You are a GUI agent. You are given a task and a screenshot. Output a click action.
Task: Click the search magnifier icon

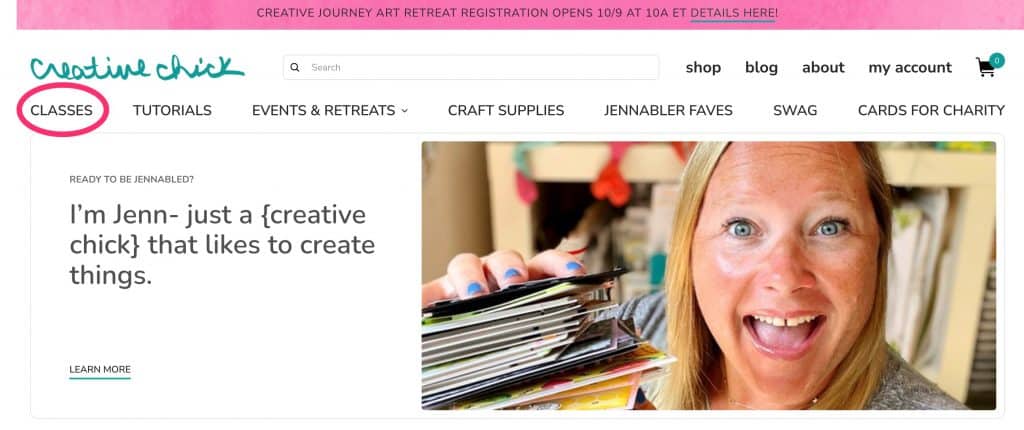(x=295, y=67)
